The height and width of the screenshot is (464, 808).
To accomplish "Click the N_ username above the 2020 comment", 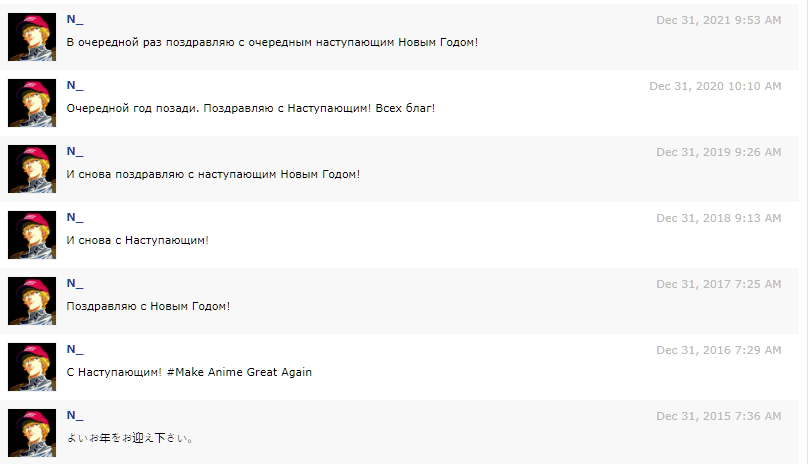I will 75,86.
